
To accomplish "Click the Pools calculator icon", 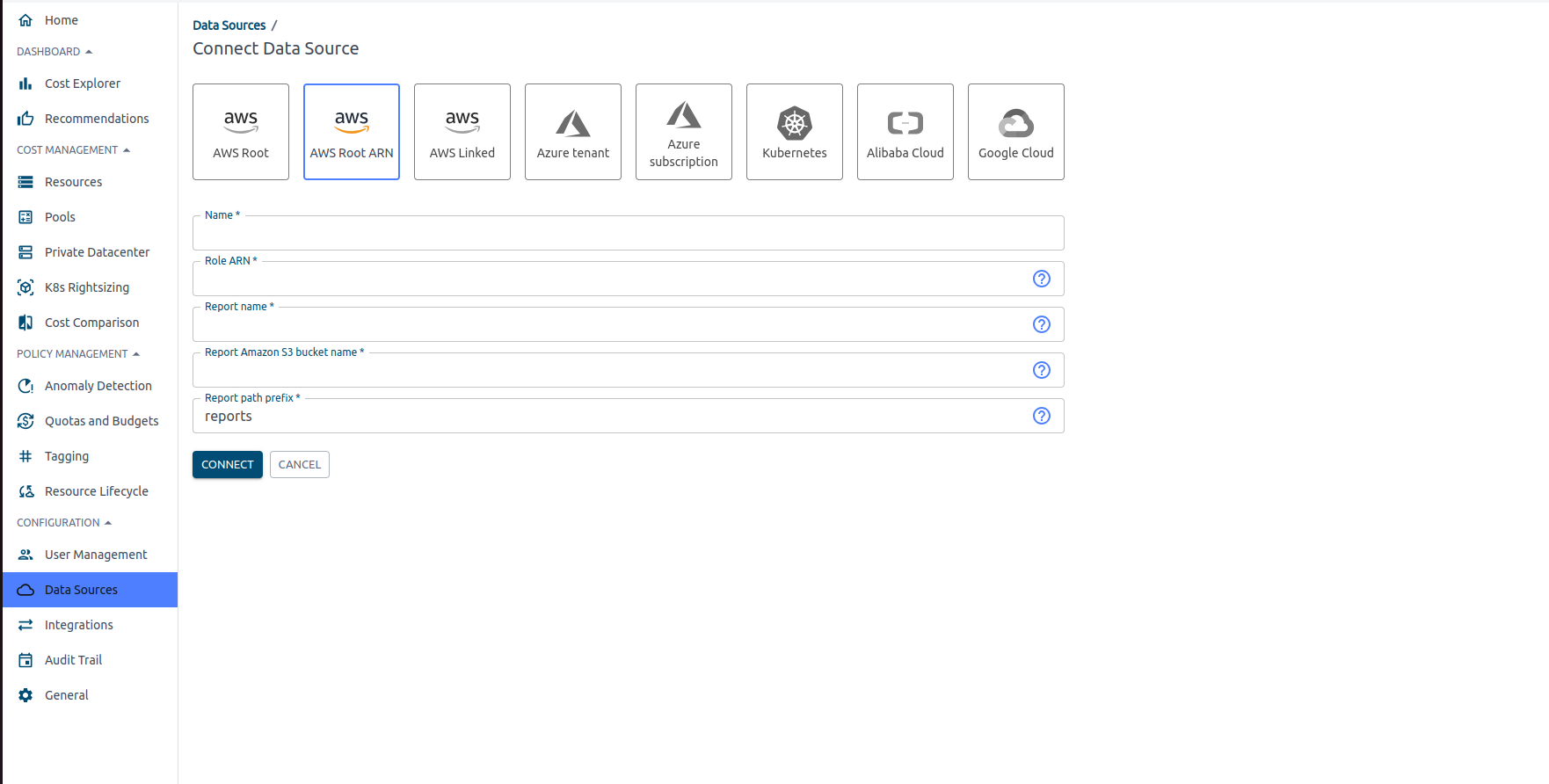I will click(x=25, y=217).
